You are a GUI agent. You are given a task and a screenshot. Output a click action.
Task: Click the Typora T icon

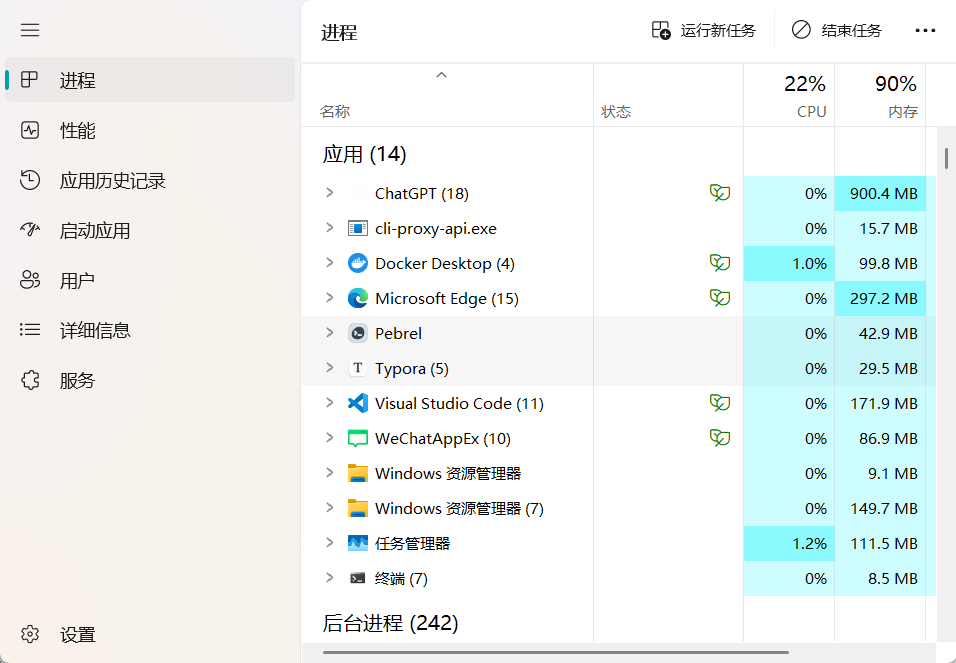click(x=358, y=368)
